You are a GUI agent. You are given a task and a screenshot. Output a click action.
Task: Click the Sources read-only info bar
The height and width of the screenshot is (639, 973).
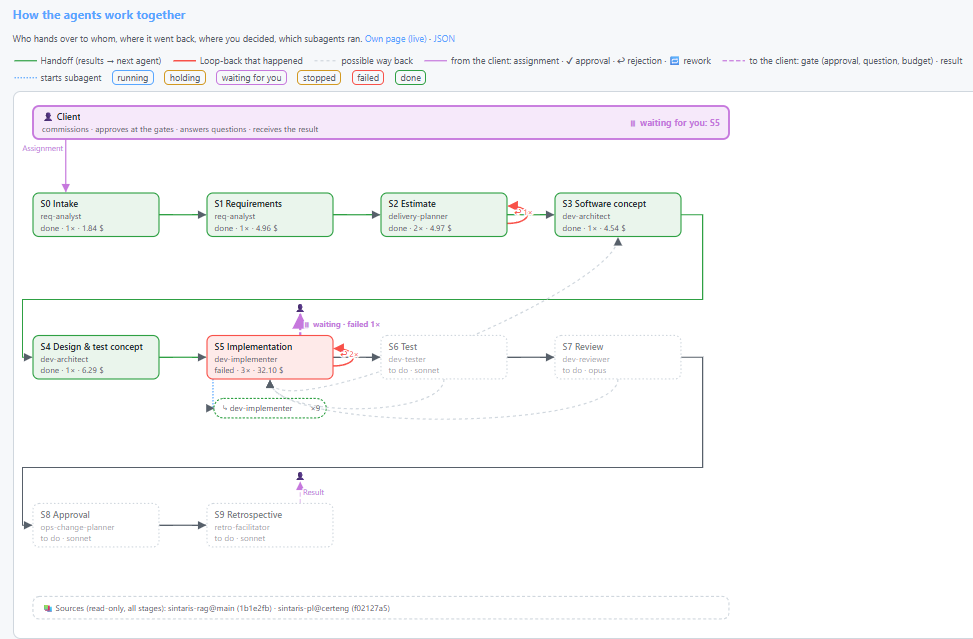[x=380, y=608]
